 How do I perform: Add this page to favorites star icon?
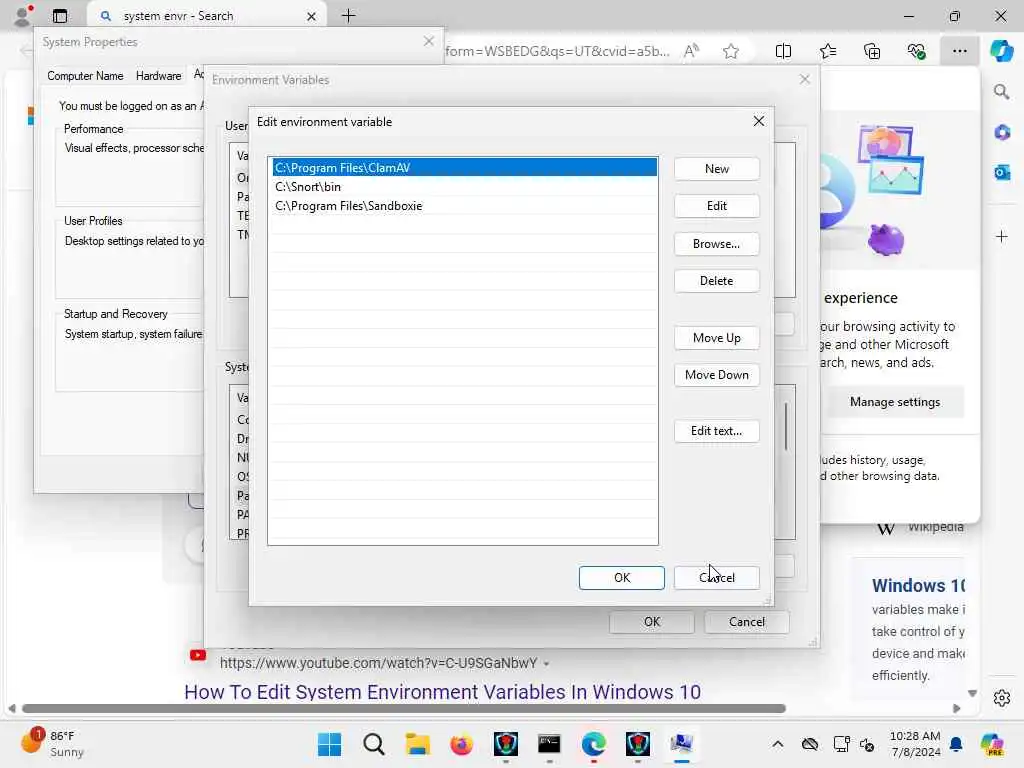(x=731, y=51)
